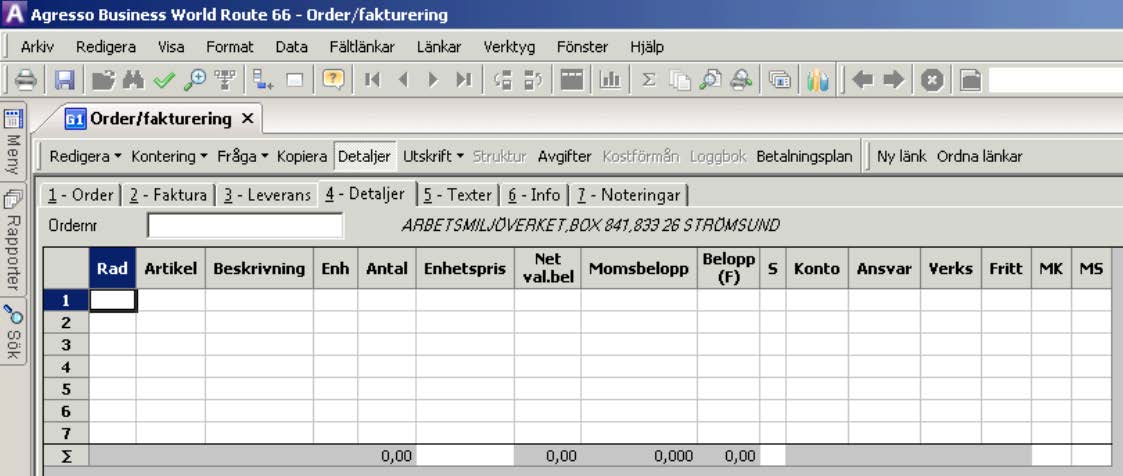Switch to the 7 - Noteringar tab
This screenshot has width=1123, height=476.
pos(628,195)
